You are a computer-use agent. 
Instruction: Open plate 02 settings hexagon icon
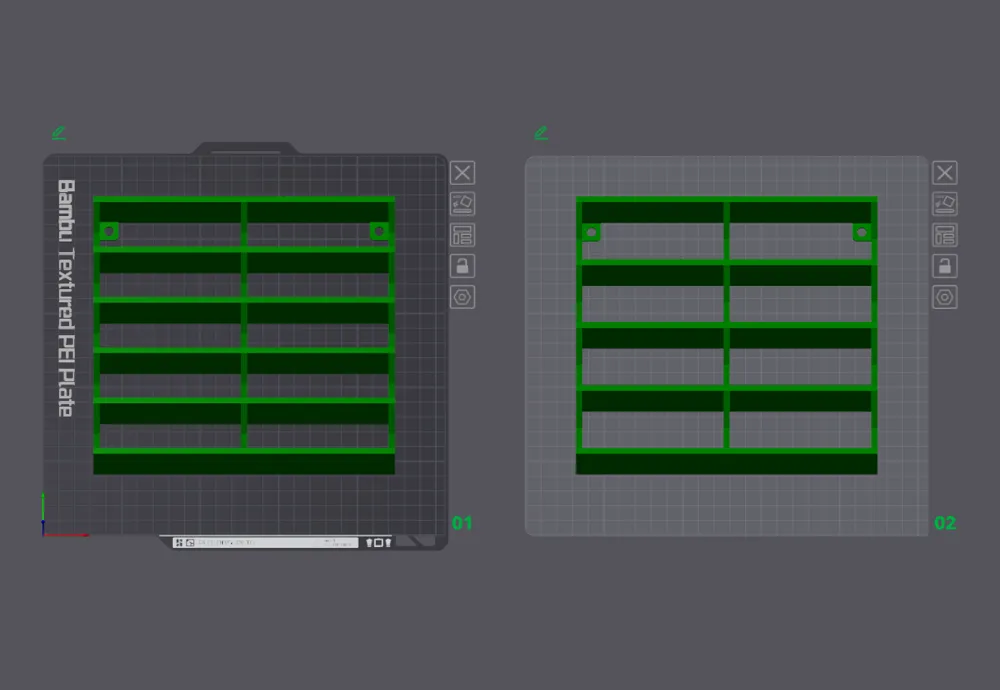pyautogui.click(x=945, y=297)
